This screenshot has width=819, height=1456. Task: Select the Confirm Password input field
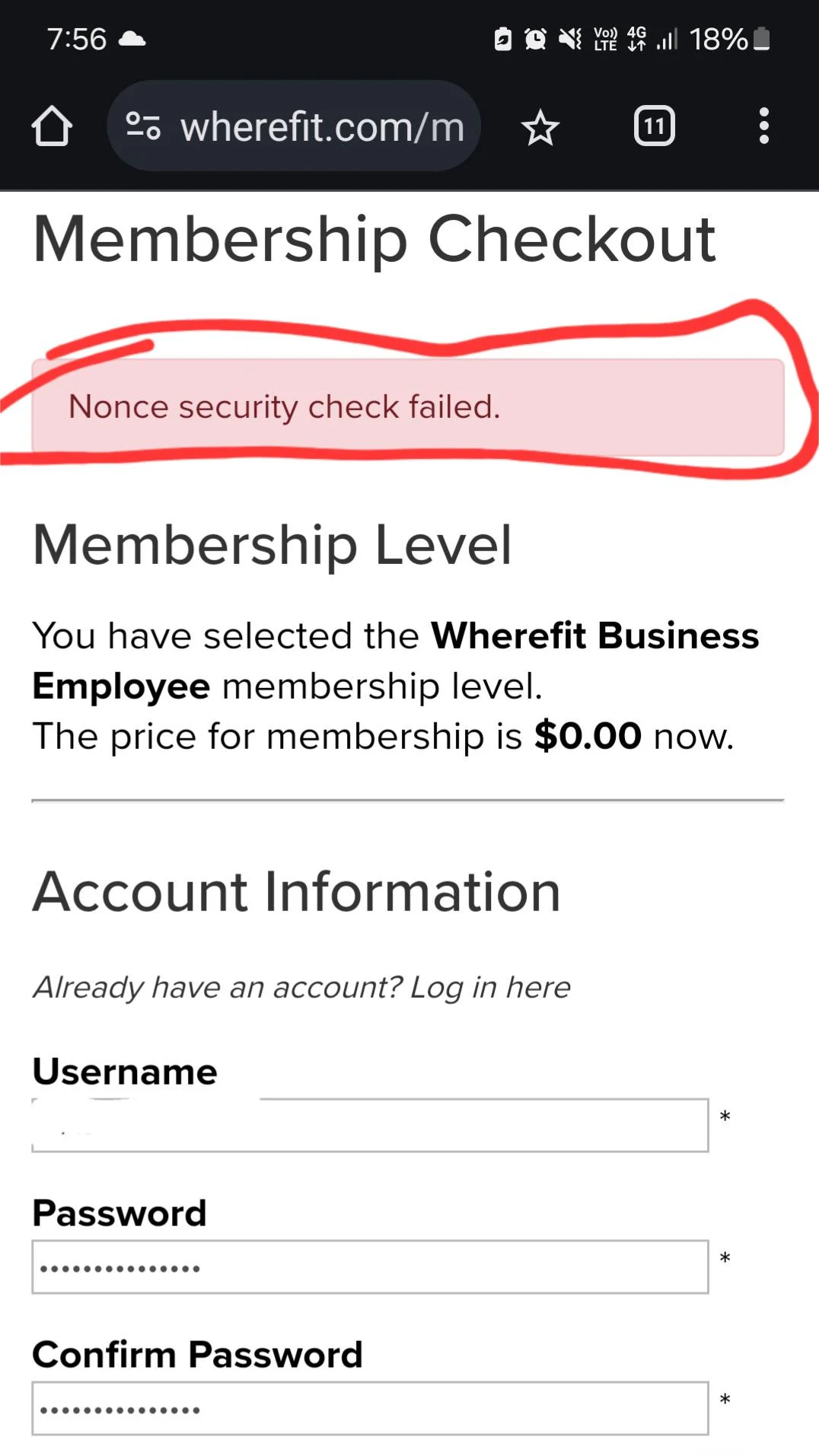click(370, 1407)
